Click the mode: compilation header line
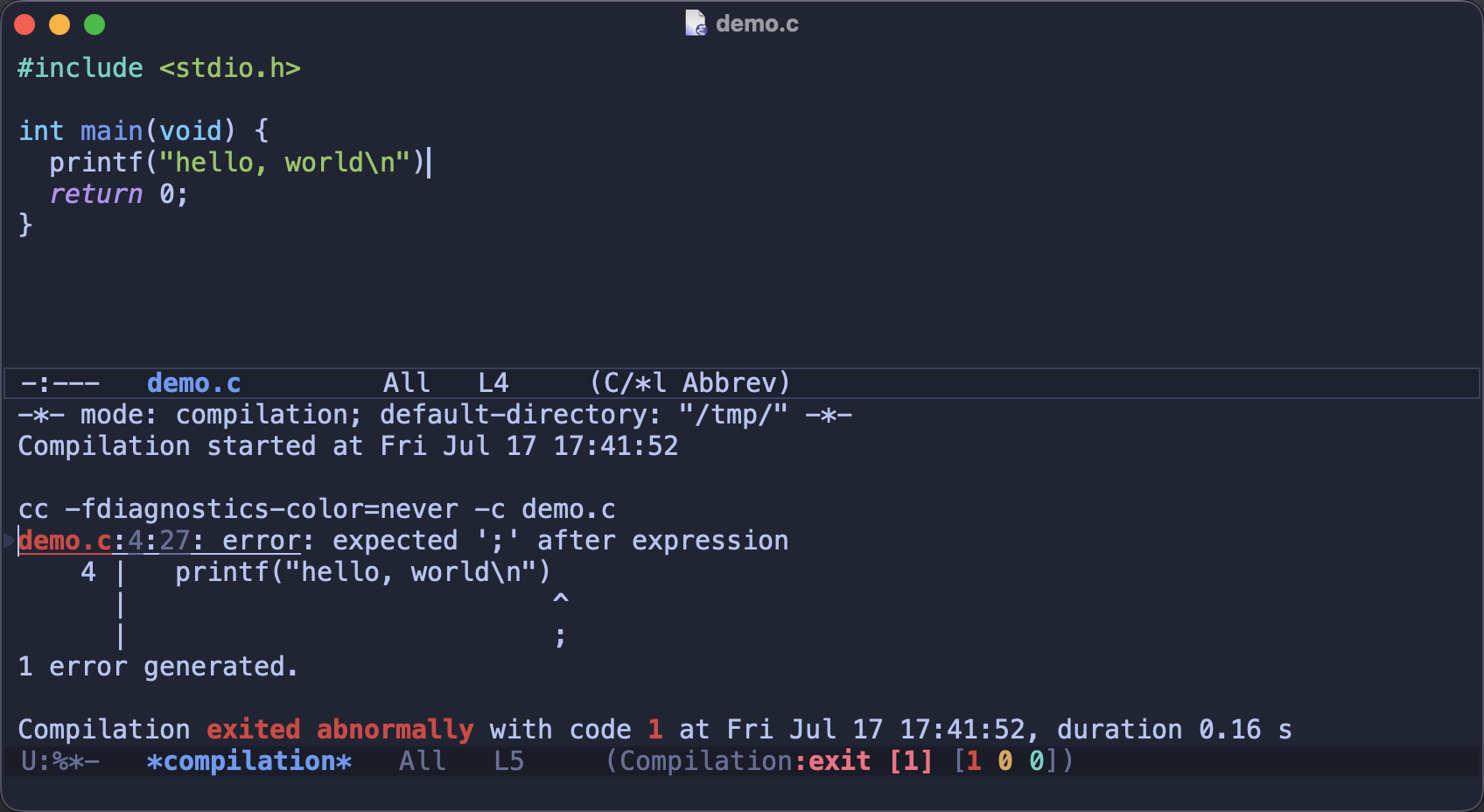The image size is (1484, 812). (x=435, y=415)
